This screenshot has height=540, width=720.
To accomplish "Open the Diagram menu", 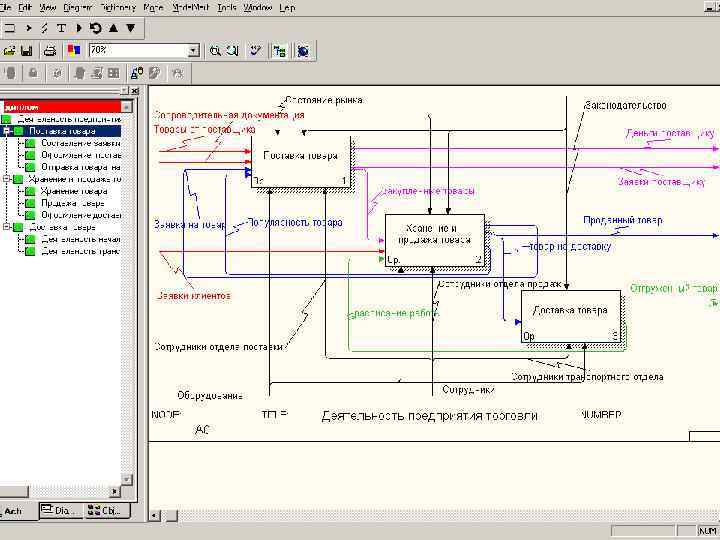I will 78,7.
